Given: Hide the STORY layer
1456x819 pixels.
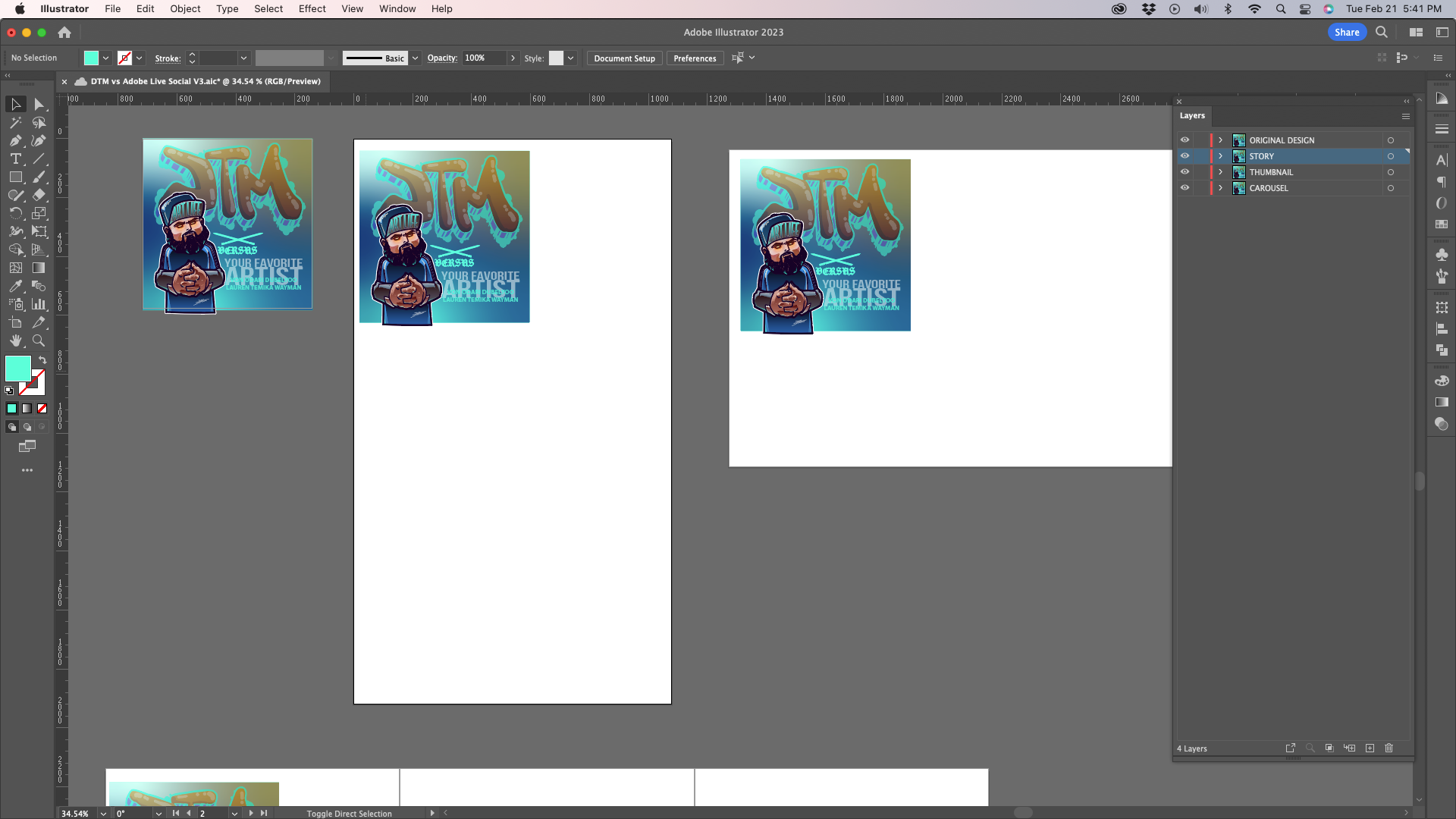Looking at the screenshot, I should click(x=1185, y=156).
